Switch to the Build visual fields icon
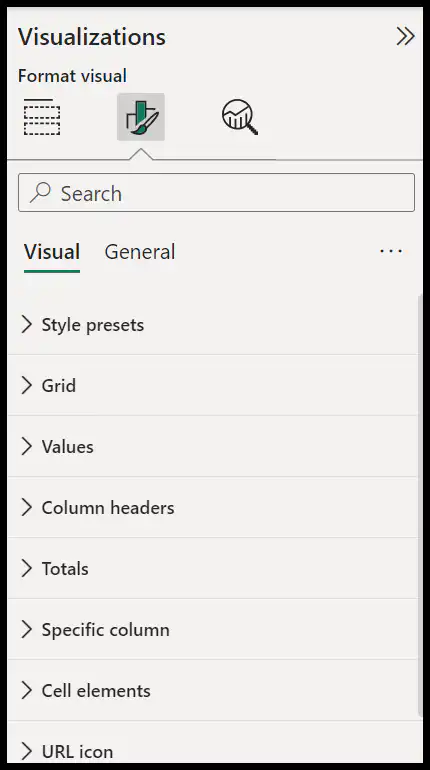This screenshot has height=770, width=430. (x=42, y=117)
